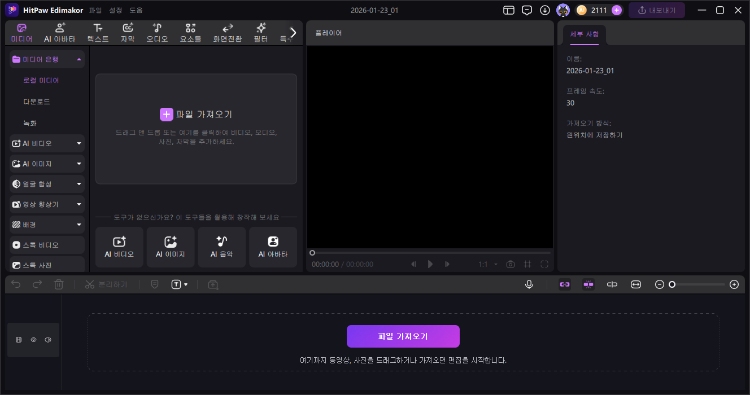
Task: Click the player progress bar handle
Action: point(312,253)
